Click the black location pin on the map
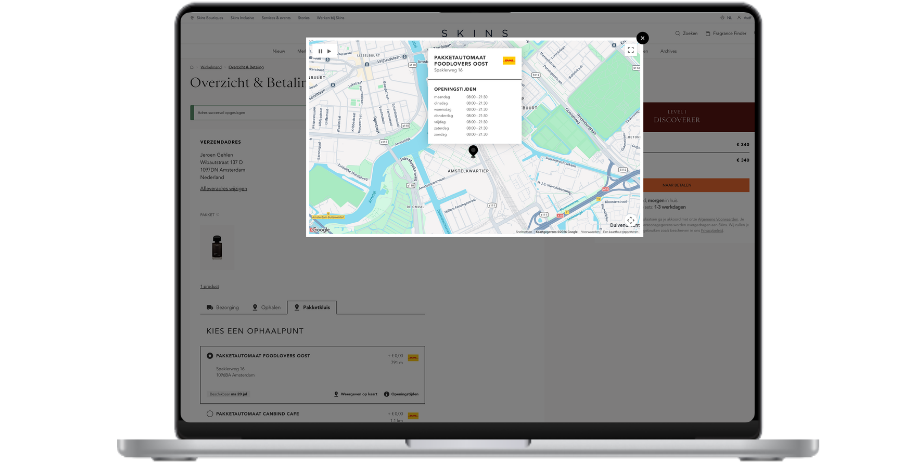This screenshot has width=900, height=465. tap(473, 151)
